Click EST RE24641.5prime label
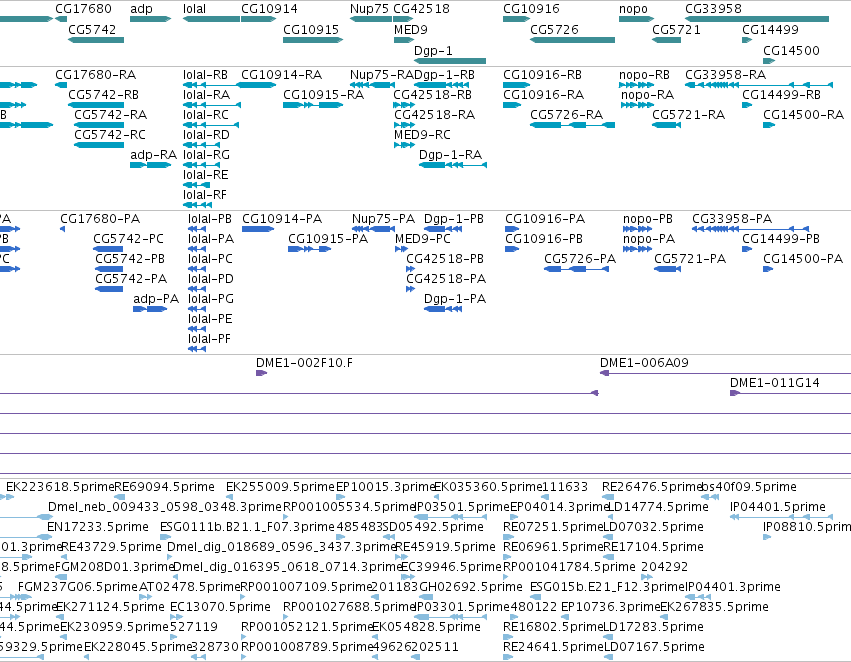The height and width of the screenshot is (662, 851). click(554, 647)
